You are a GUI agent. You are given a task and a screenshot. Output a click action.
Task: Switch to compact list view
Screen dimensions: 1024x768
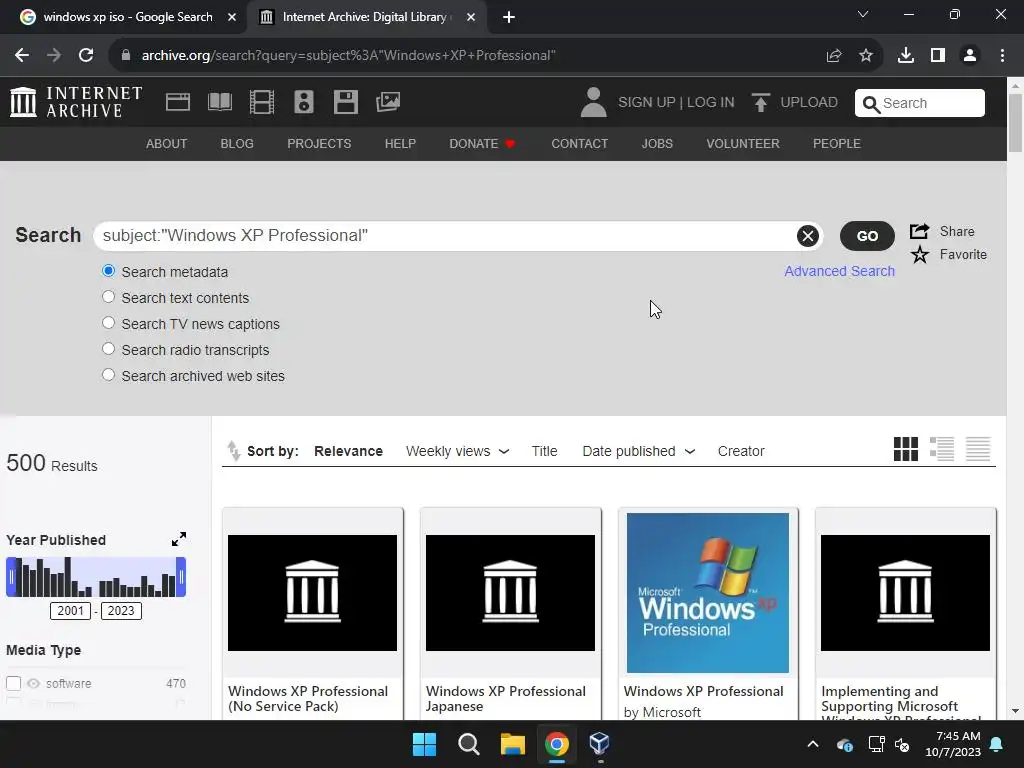978,449
